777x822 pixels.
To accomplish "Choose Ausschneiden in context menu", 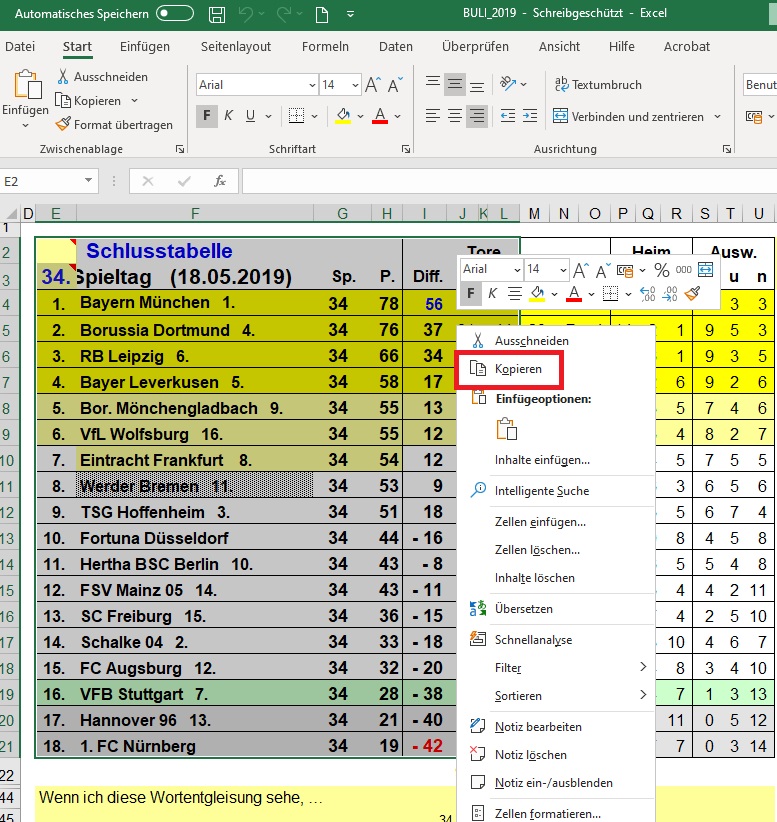I will (556, 341).
